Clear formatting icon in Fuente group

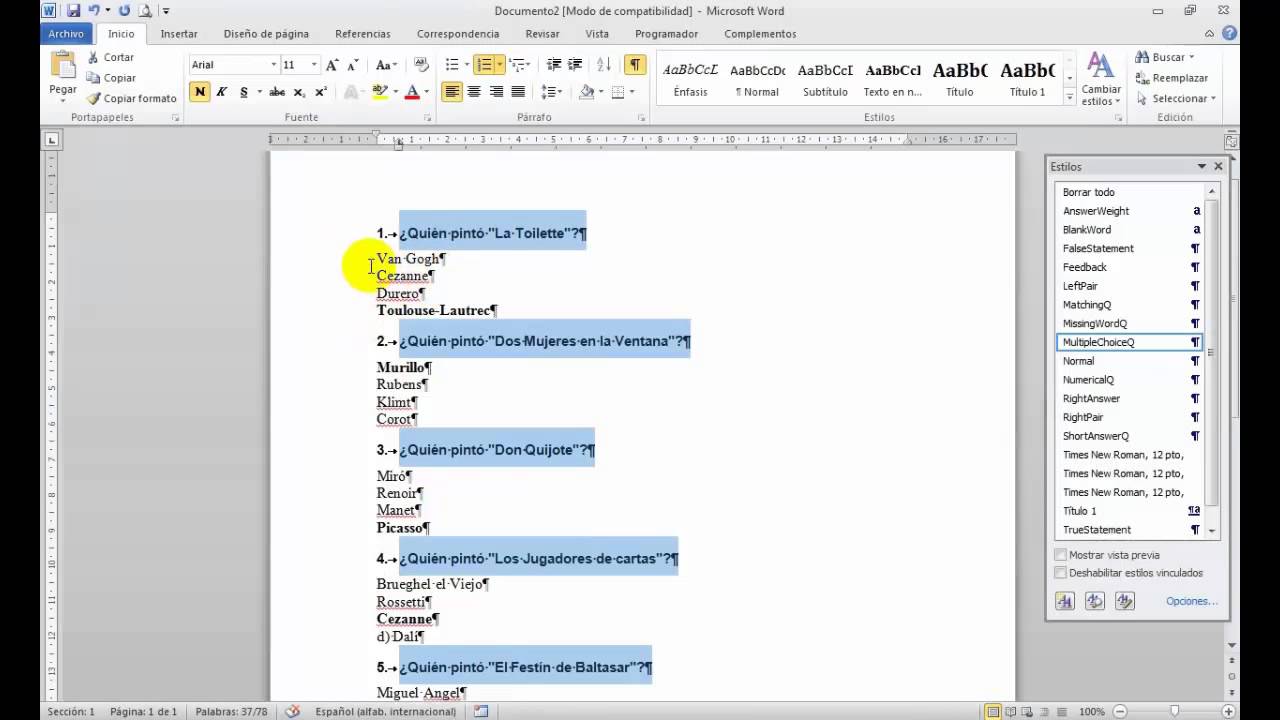tap(421, 65)
